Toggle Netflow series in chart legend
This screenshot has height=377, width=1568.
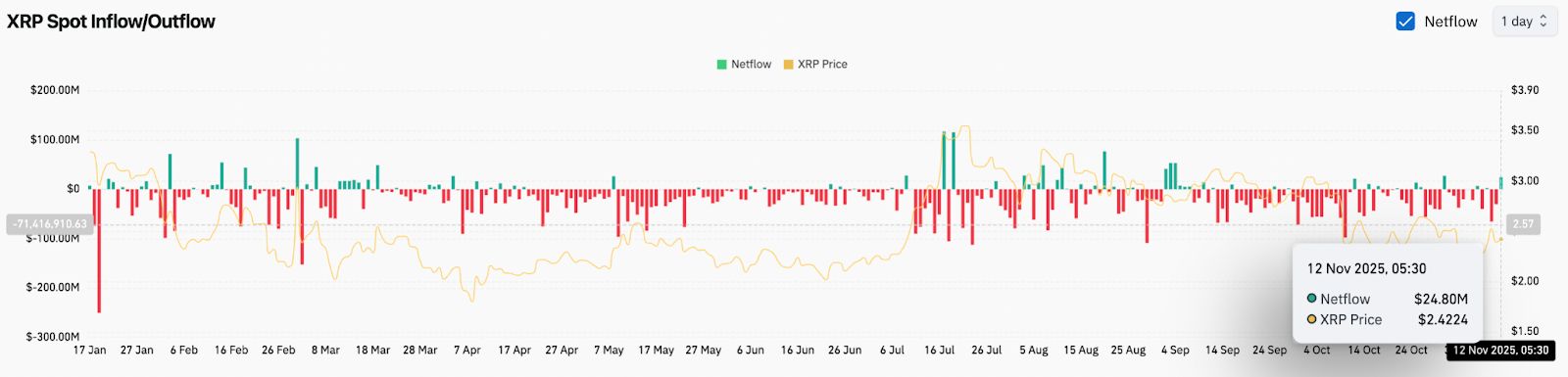tap(744, 64)
